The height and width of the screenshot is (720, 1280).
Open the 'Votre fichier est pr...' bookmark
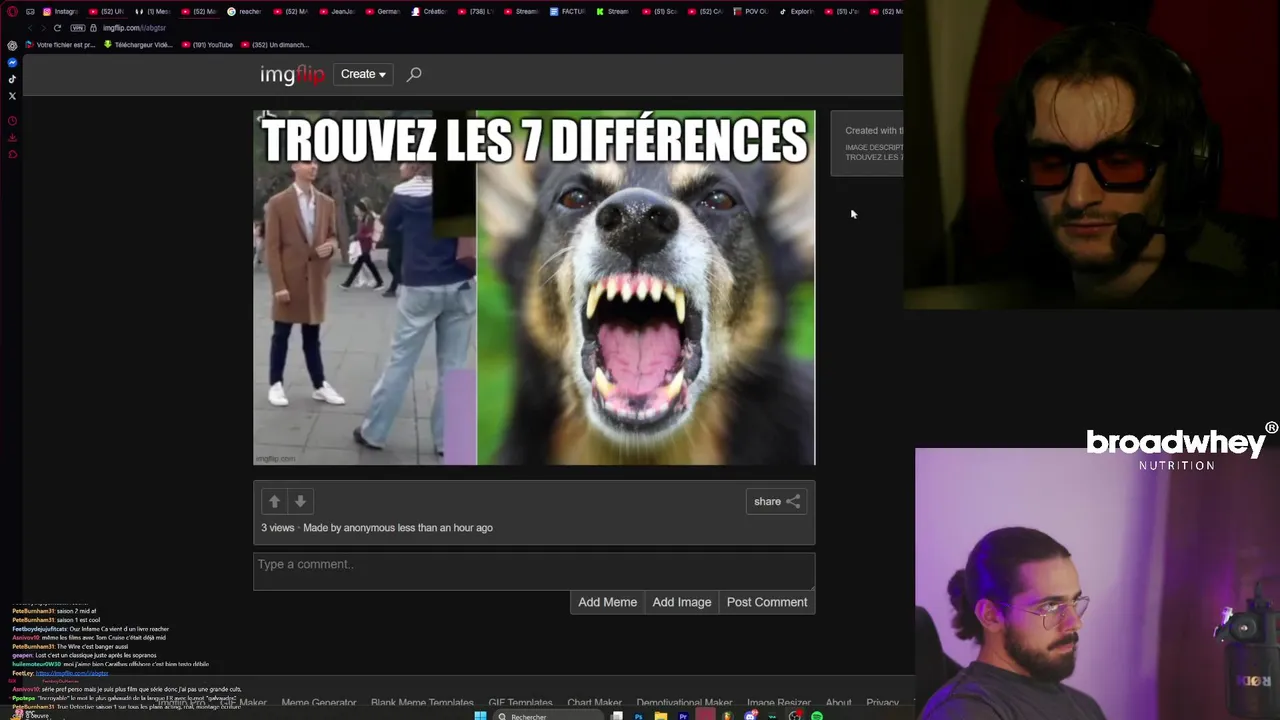tap(60, 45)
